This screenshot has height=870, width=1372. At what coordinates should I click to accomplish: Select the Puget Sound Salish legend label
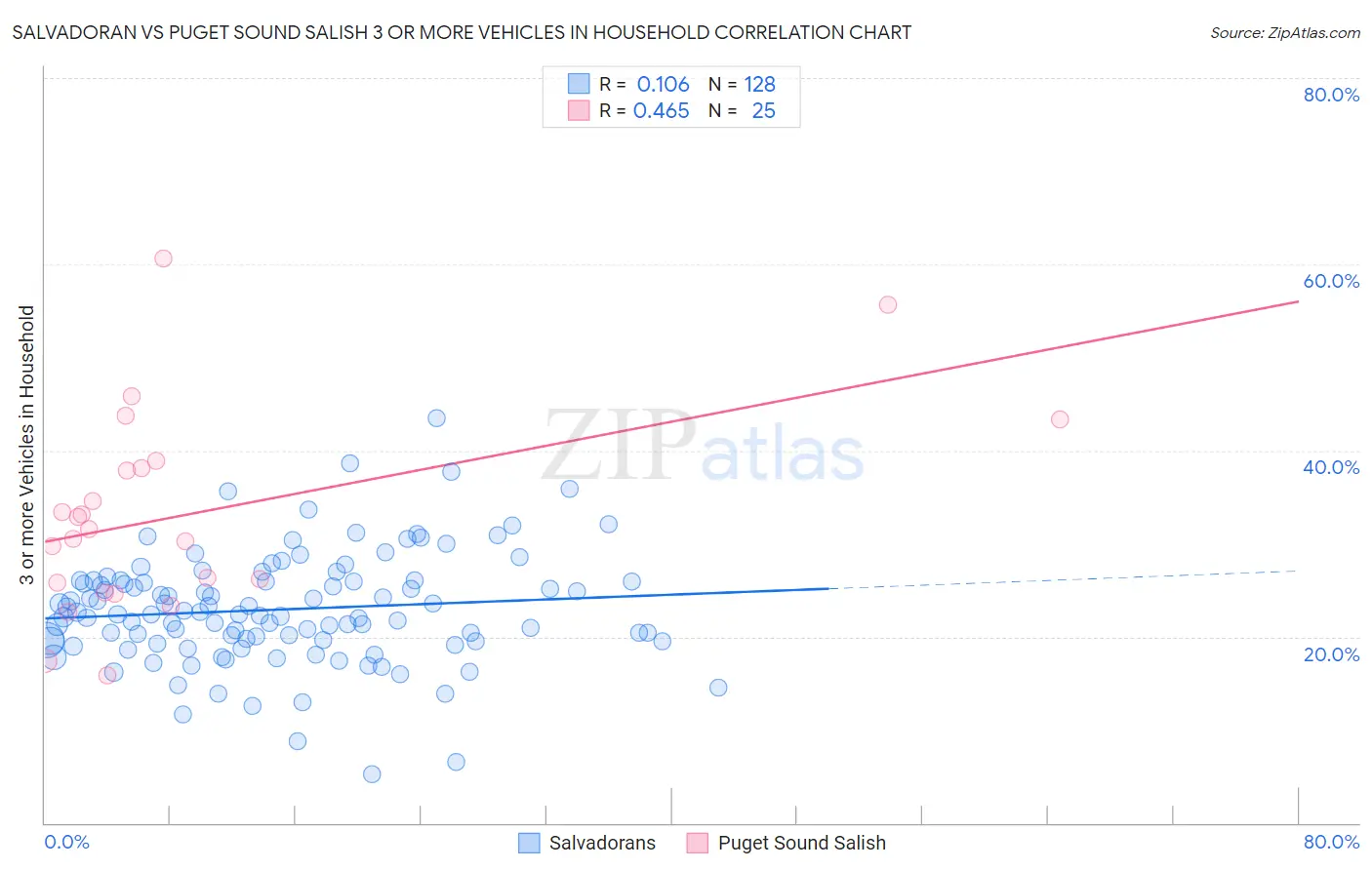(x=802, y=843)
